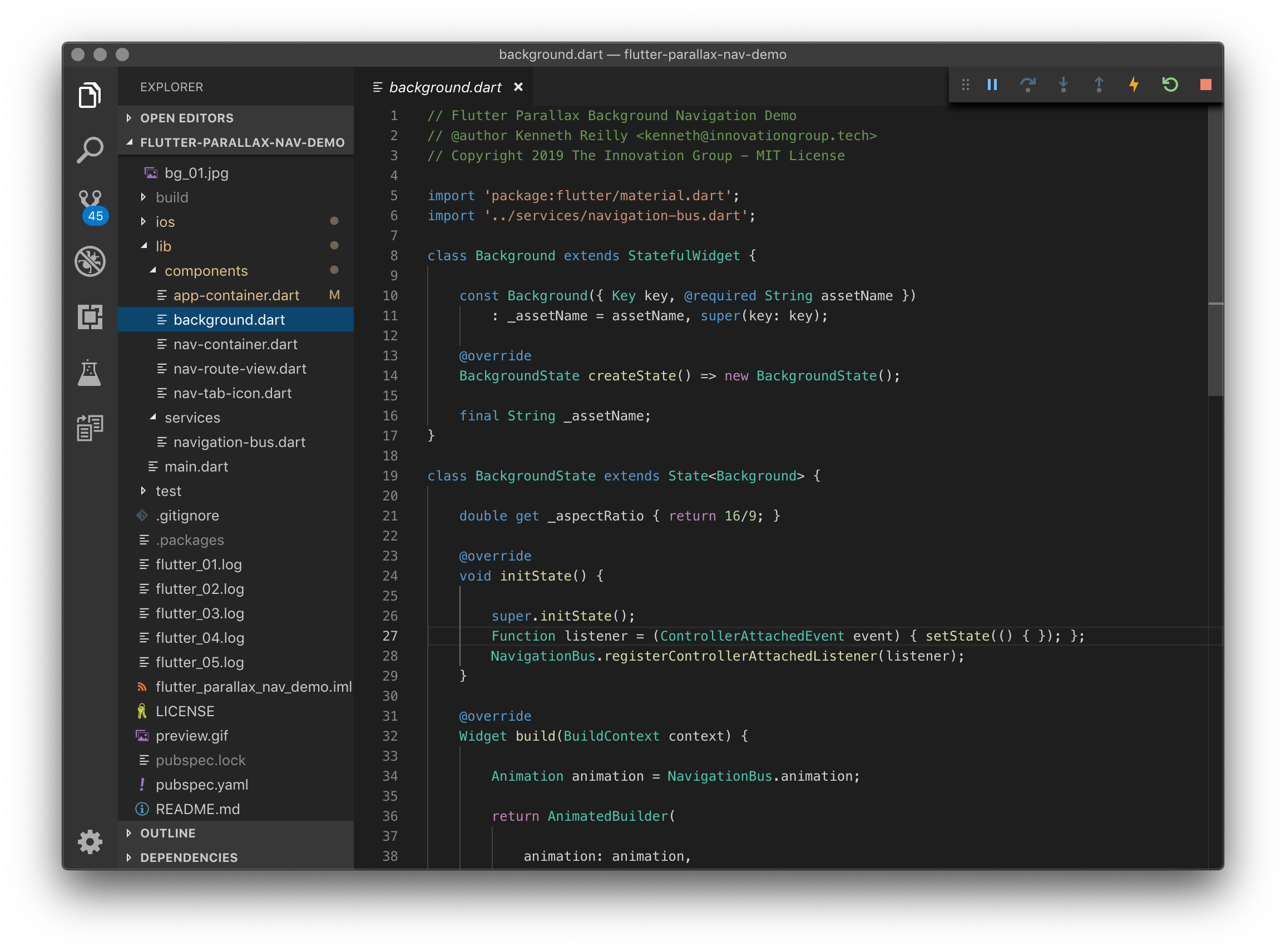
Task: Open nav-container.dart in explorer
Action: pos(235,345)
